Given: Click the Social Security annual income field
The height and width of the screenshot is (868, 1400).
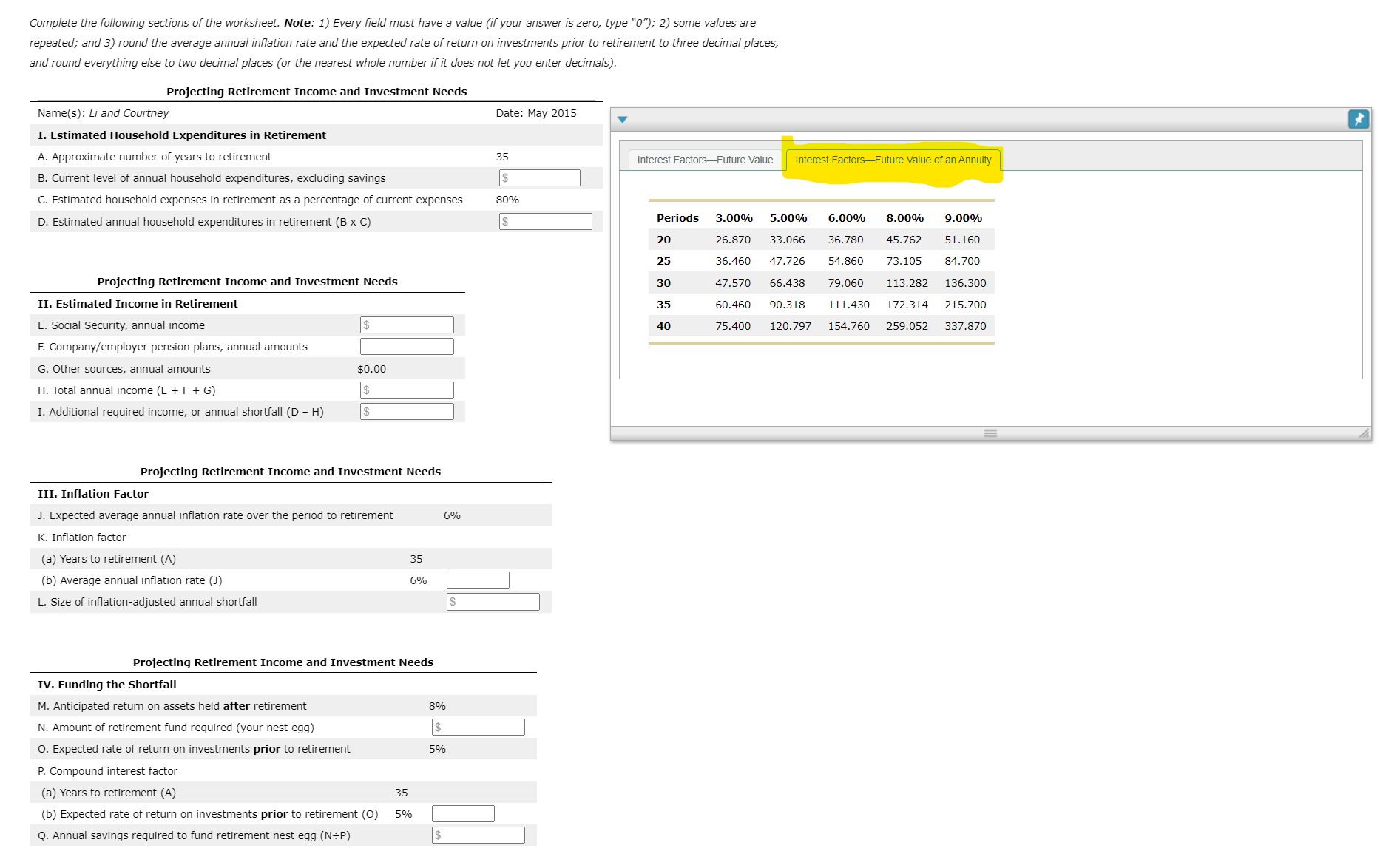Looking at the screenshot, I should [x=407, y=325].
